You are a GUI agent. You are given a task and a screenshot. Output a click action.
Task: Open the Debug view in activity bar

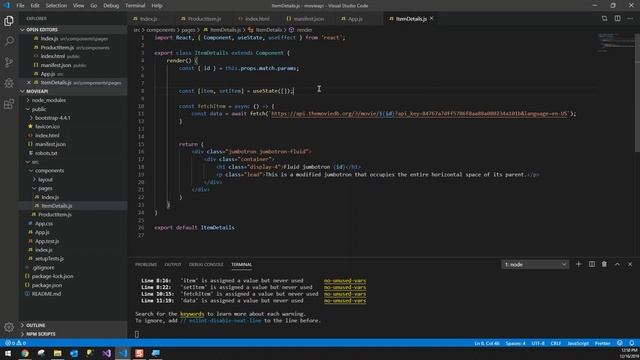point(9,83)
